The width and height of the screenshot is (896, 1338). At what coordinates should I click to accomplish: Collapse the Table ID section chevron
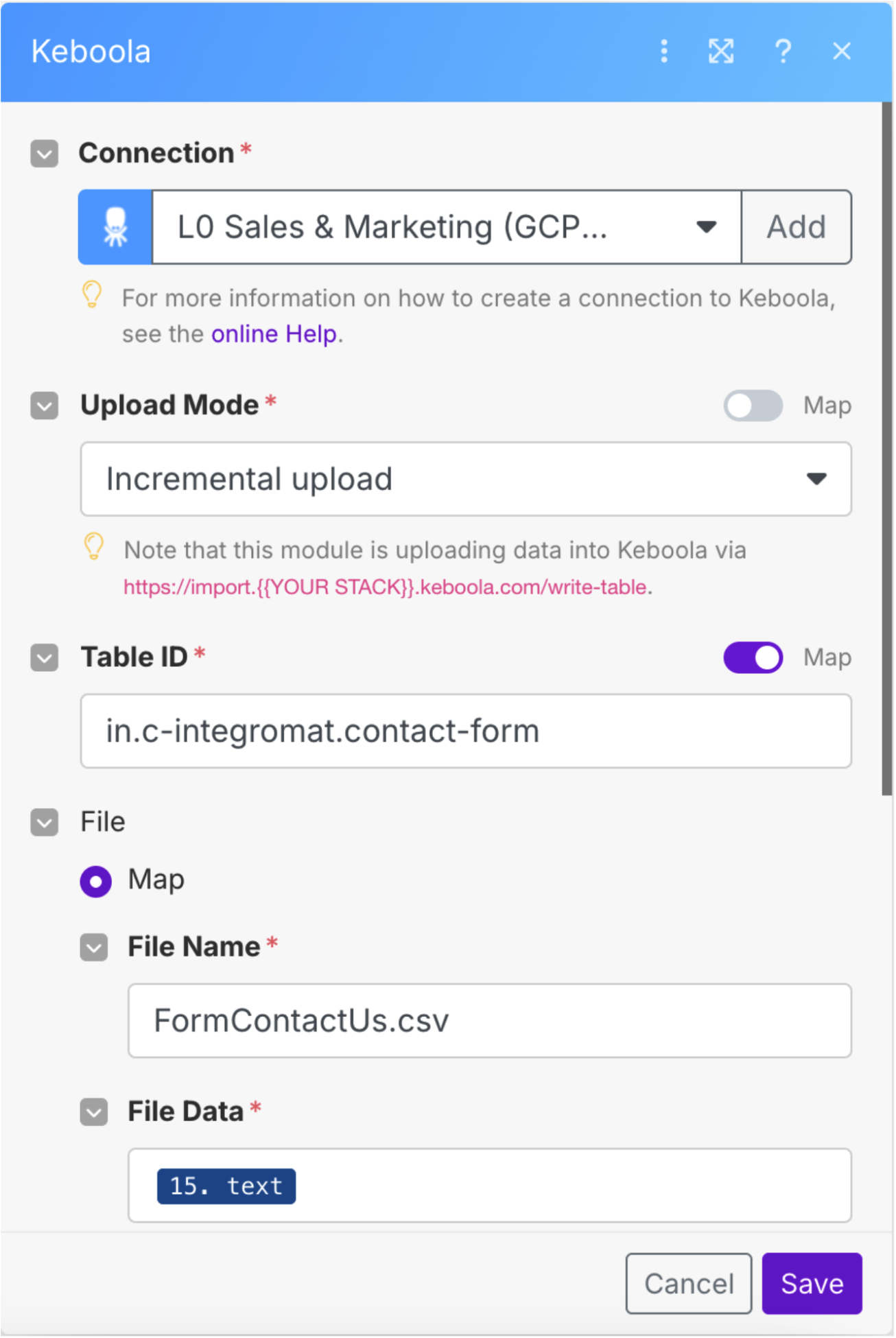pyautogui.click(x=45, y=657)
